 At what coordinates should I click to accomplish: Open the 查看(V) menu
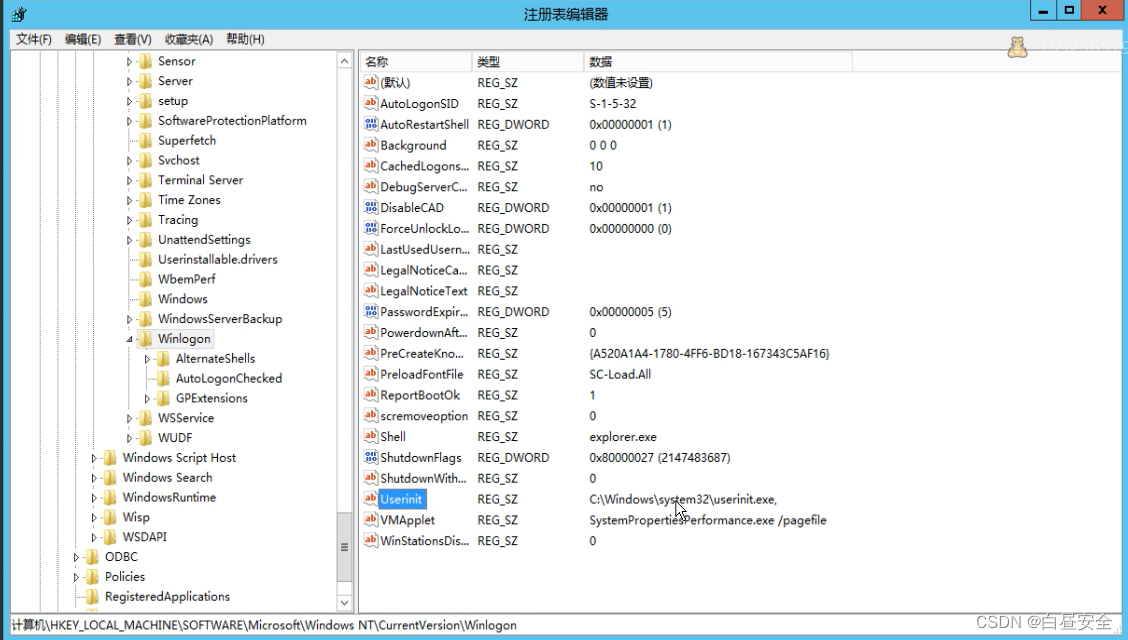(x=132, y=39)
